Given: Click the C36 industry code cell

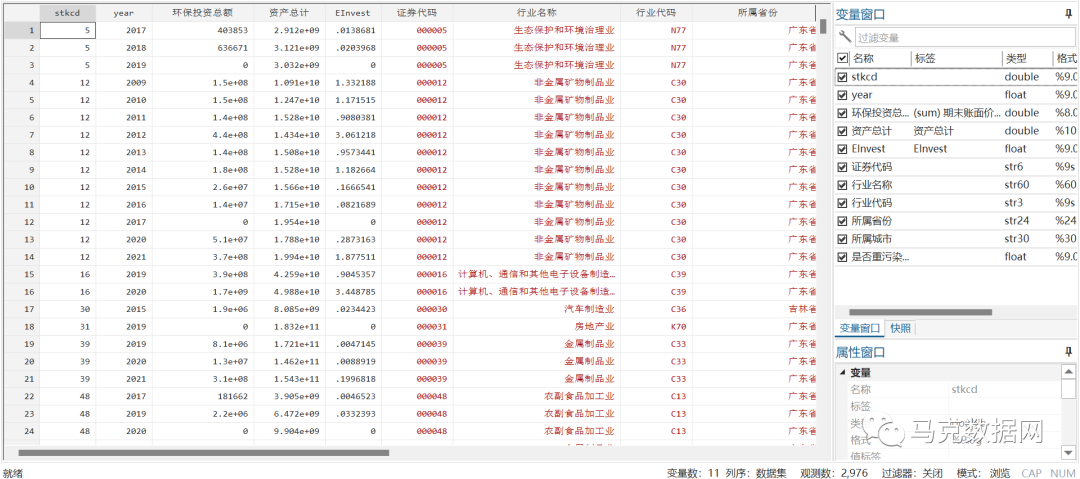Looking at the screenshot, I should pos(656,309).
